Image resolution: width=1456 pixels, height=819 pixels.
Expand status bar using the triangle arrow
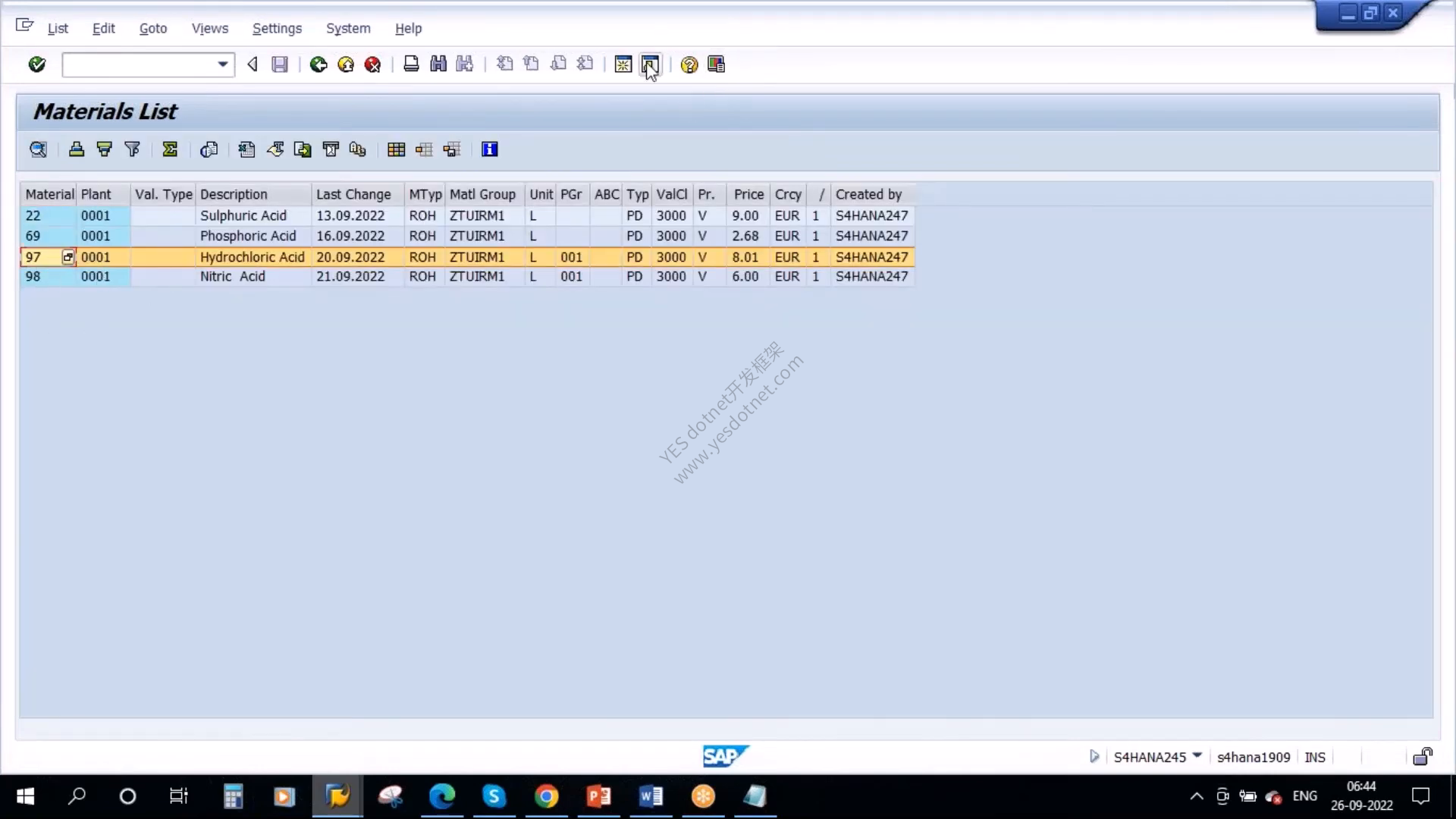point(1094,756)
